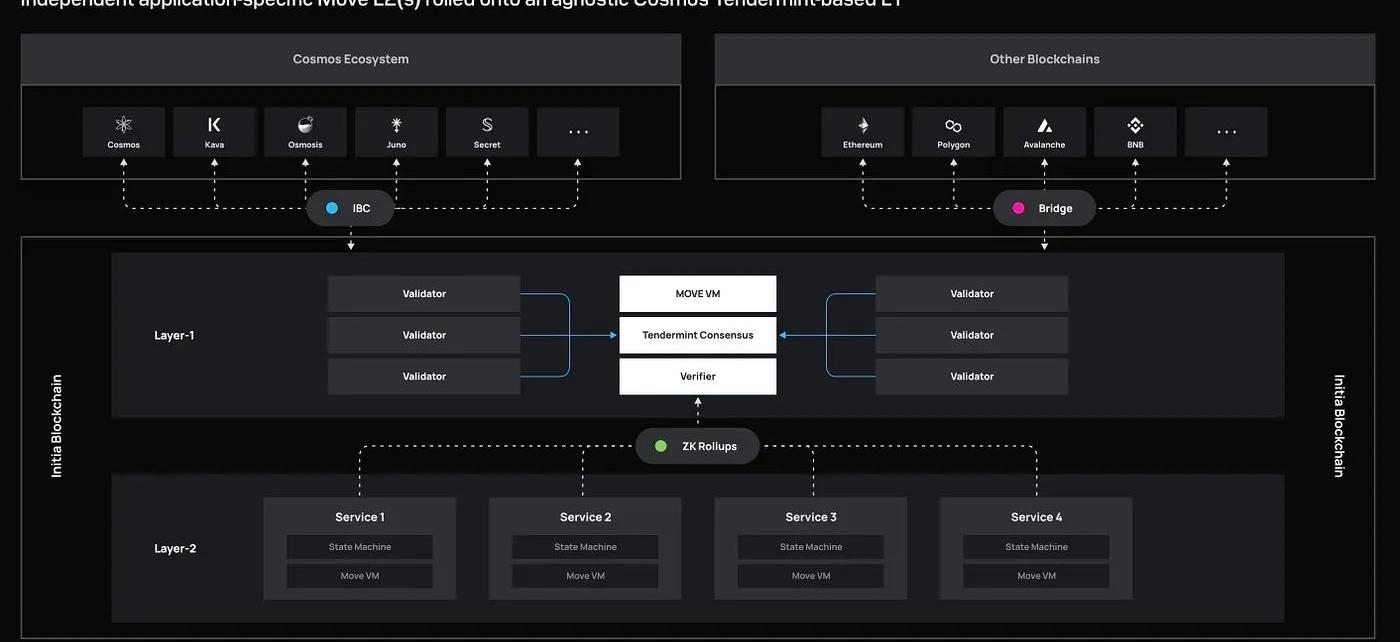Select the Juno chain icon
This screenshot has width=1400, height=642.
point(396,125)
